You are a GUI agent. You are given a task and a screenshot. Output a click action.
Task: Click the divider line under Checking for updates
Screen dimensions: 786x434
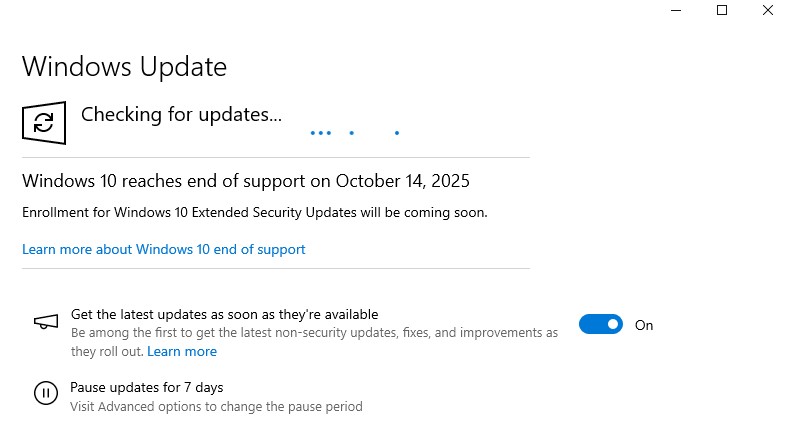(x=275, y=158)
